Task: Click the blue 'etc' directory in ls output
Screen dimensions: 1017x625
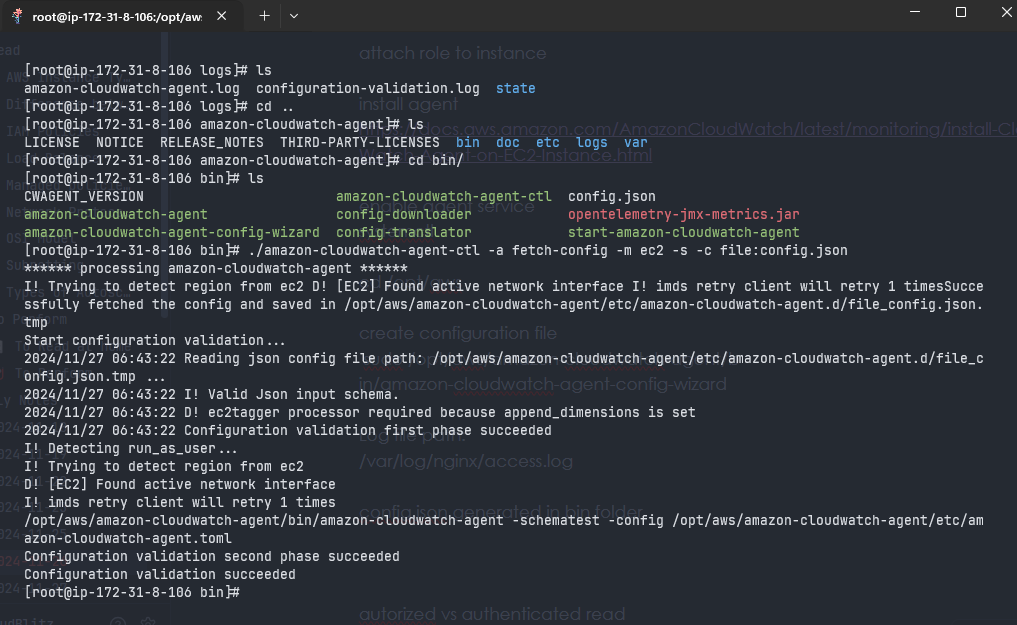Action: coord(547,142)
